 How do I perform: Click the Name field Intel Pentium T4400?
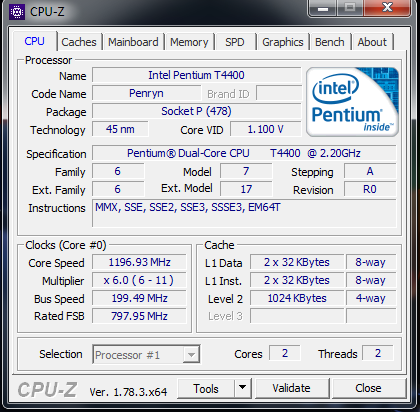pyautogui.click(x=197, y=75)
